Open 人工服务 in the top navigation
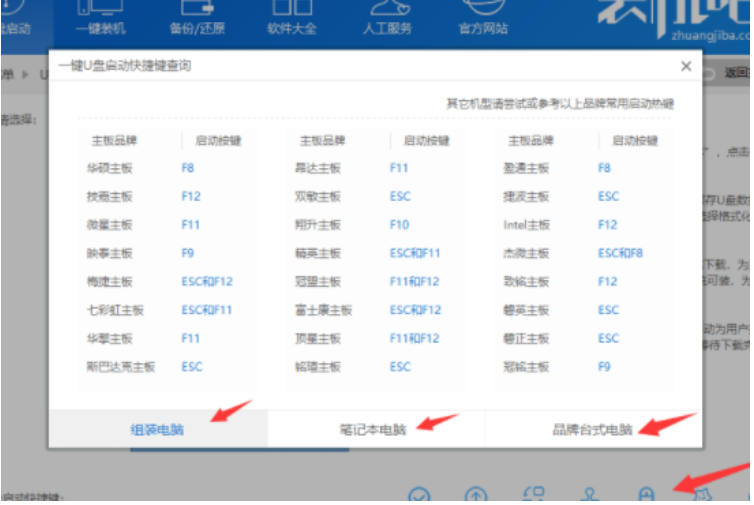The height and width of the screenshot is (505, 754). click(x=388, y=19)
